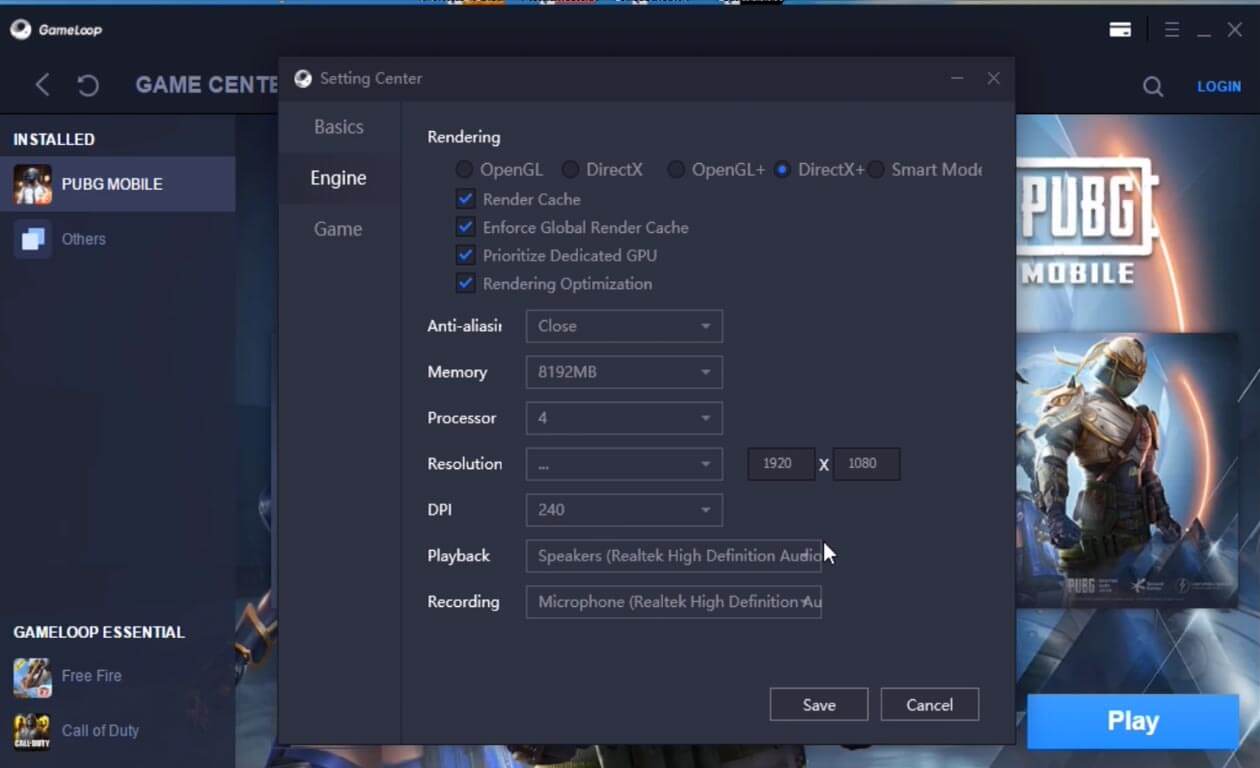
Task: Click the blue Play button
Action: [1133, 722]
